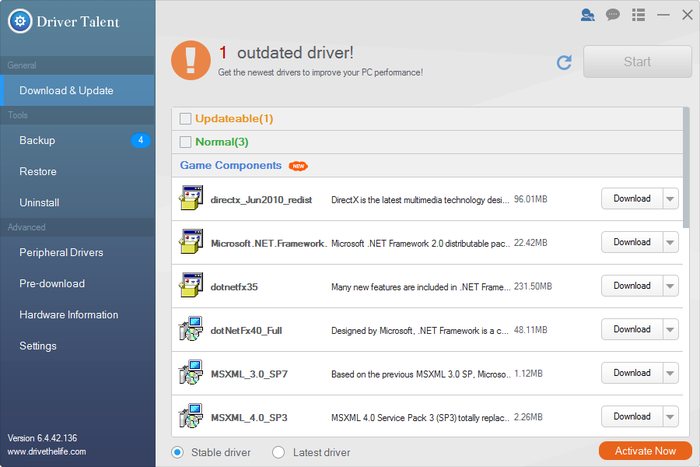The width and height of the screenshot is (700, 467).
Task: Click the Microsoft.NET.Framework package icon
Action: pyautogui.click(x=191, y=242)
